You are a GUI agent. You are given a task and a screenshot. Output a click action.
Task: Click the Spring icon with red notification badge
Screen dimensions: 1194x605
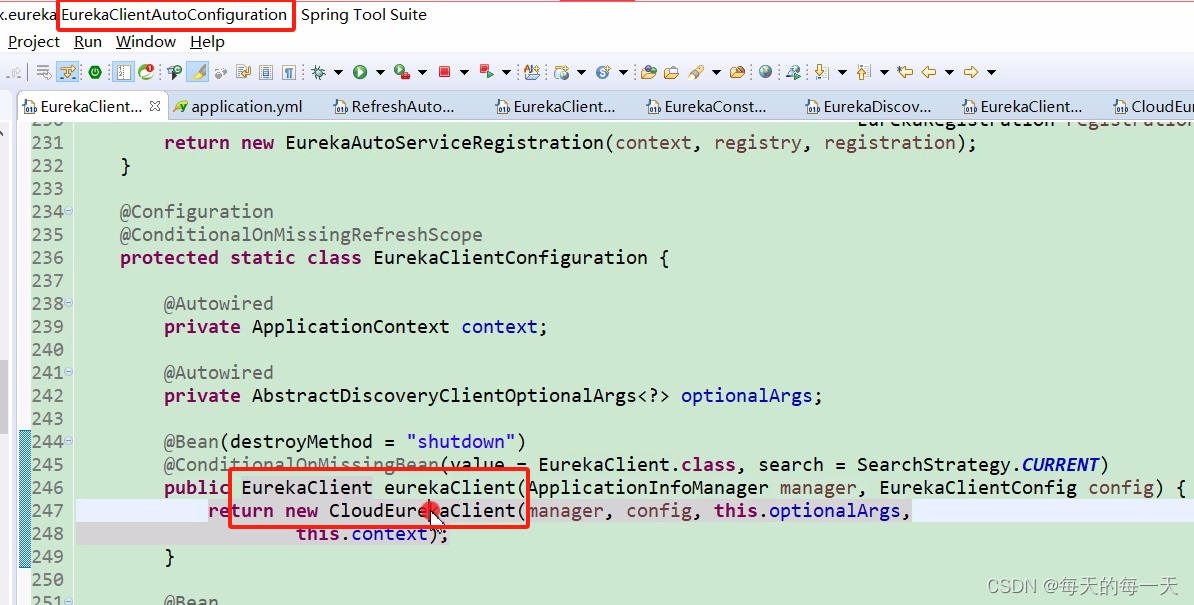coord(146,72)
